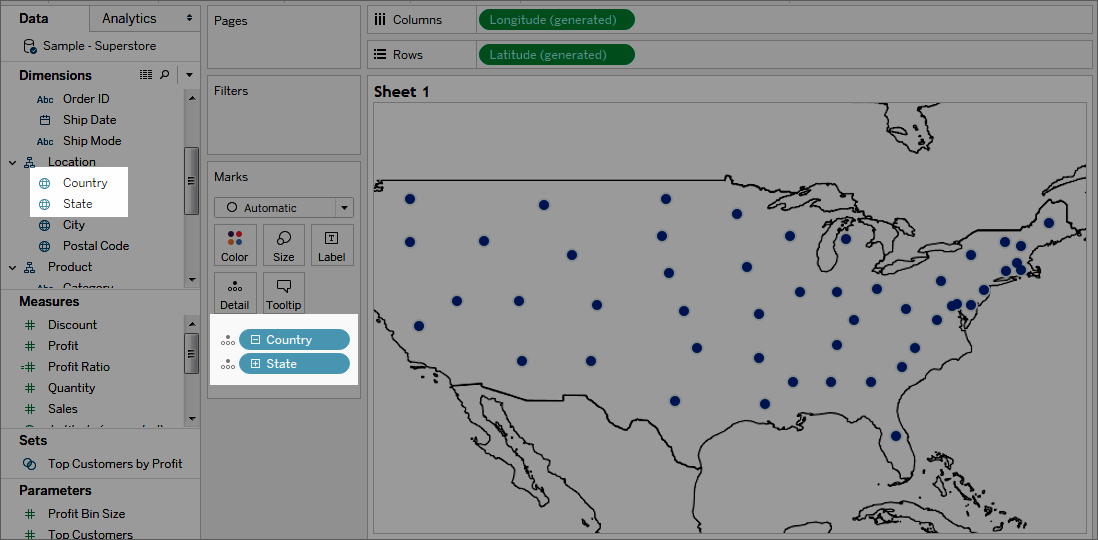Click the Measures scrollbar up arrow
Screen dimensions: 1098x540
click(x=192, y=324)
